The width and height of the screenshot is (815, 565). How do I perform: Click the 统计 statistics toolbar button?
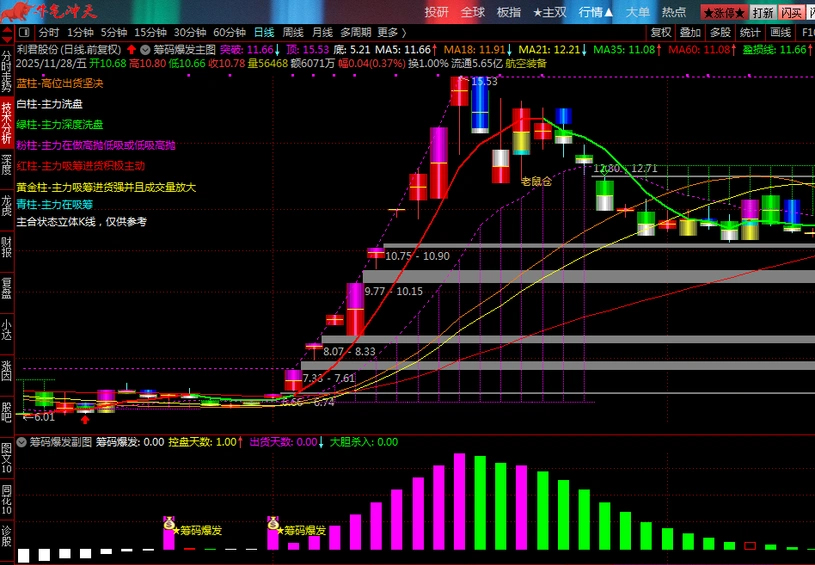(750, 32)
